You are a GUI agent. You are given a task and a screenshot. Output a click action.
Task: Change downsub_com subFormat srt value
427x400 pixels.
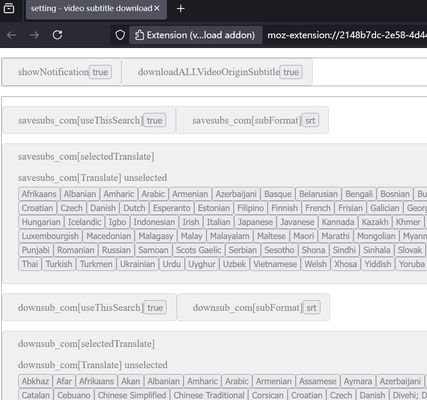point(311,307)
